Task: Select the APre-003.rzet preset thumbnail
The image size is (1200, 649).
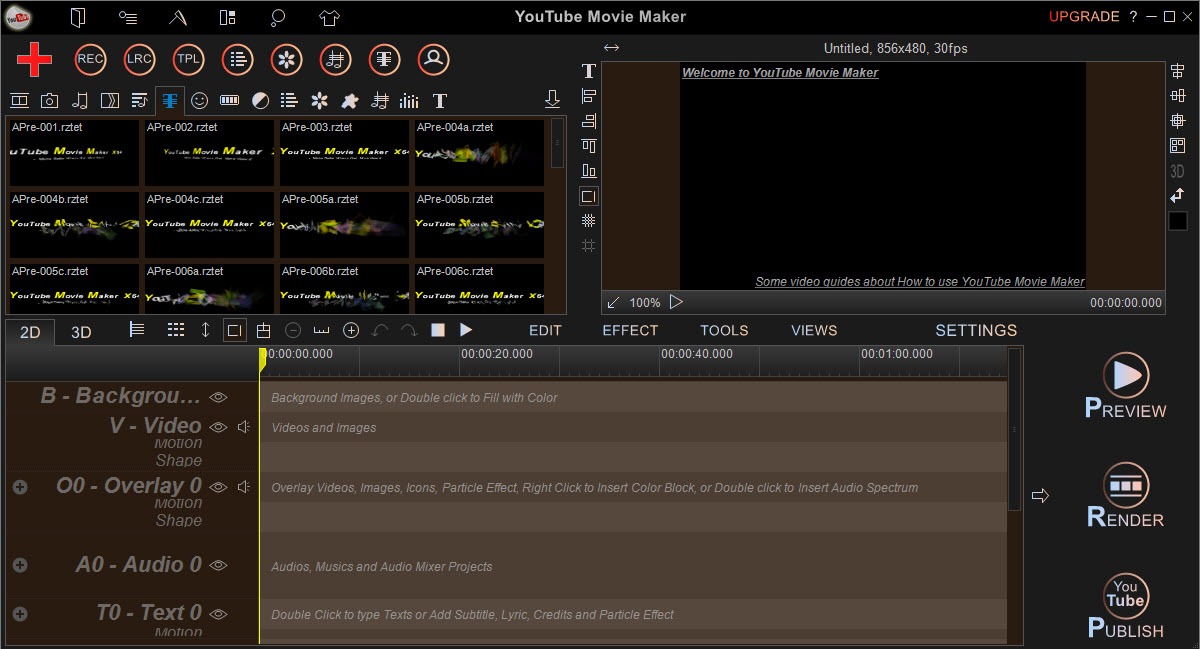Action: (x=343, y=152)
